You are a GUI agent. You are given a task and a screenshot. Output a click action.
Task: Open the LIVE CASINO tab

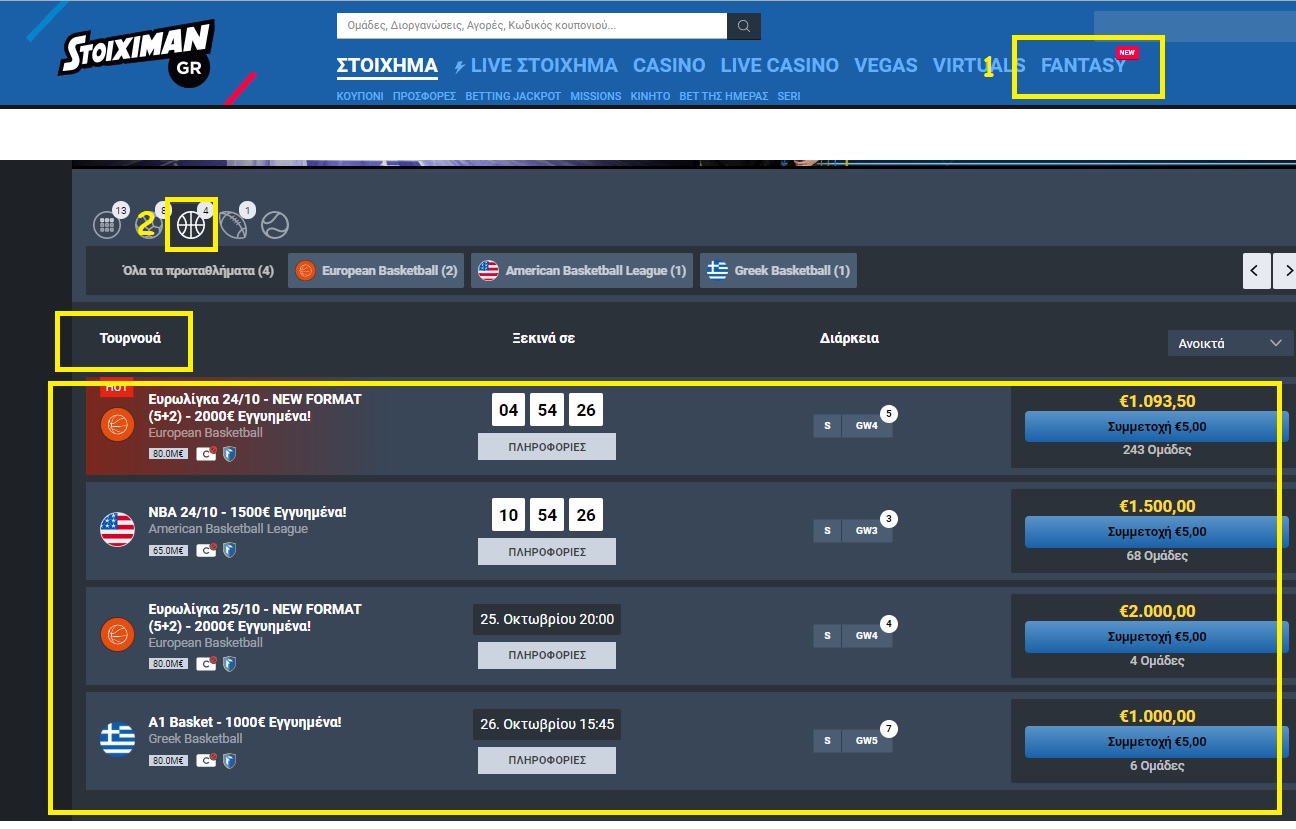(779, 66)
